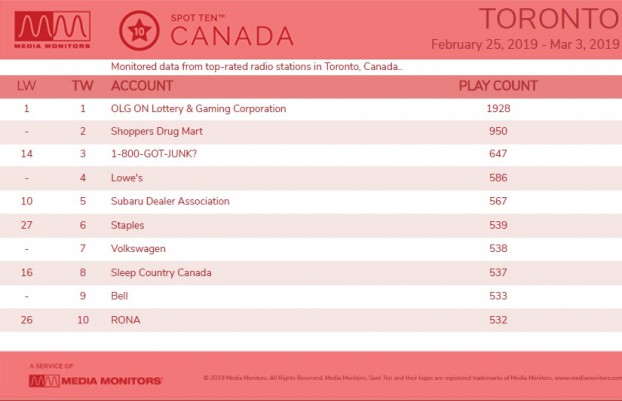Click the TORONTO market title
622x401 pixels.
[550, 19]
